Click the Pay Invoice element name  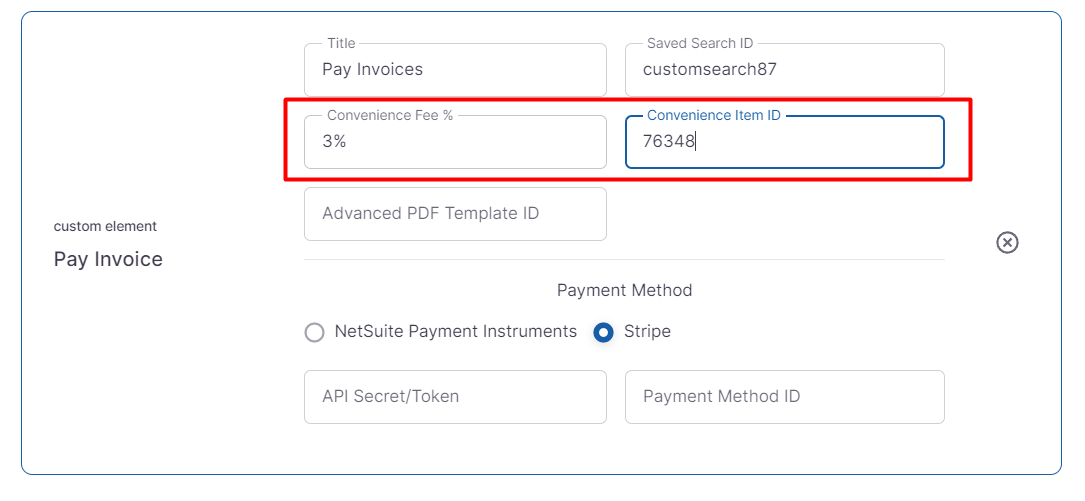[108, 259]
